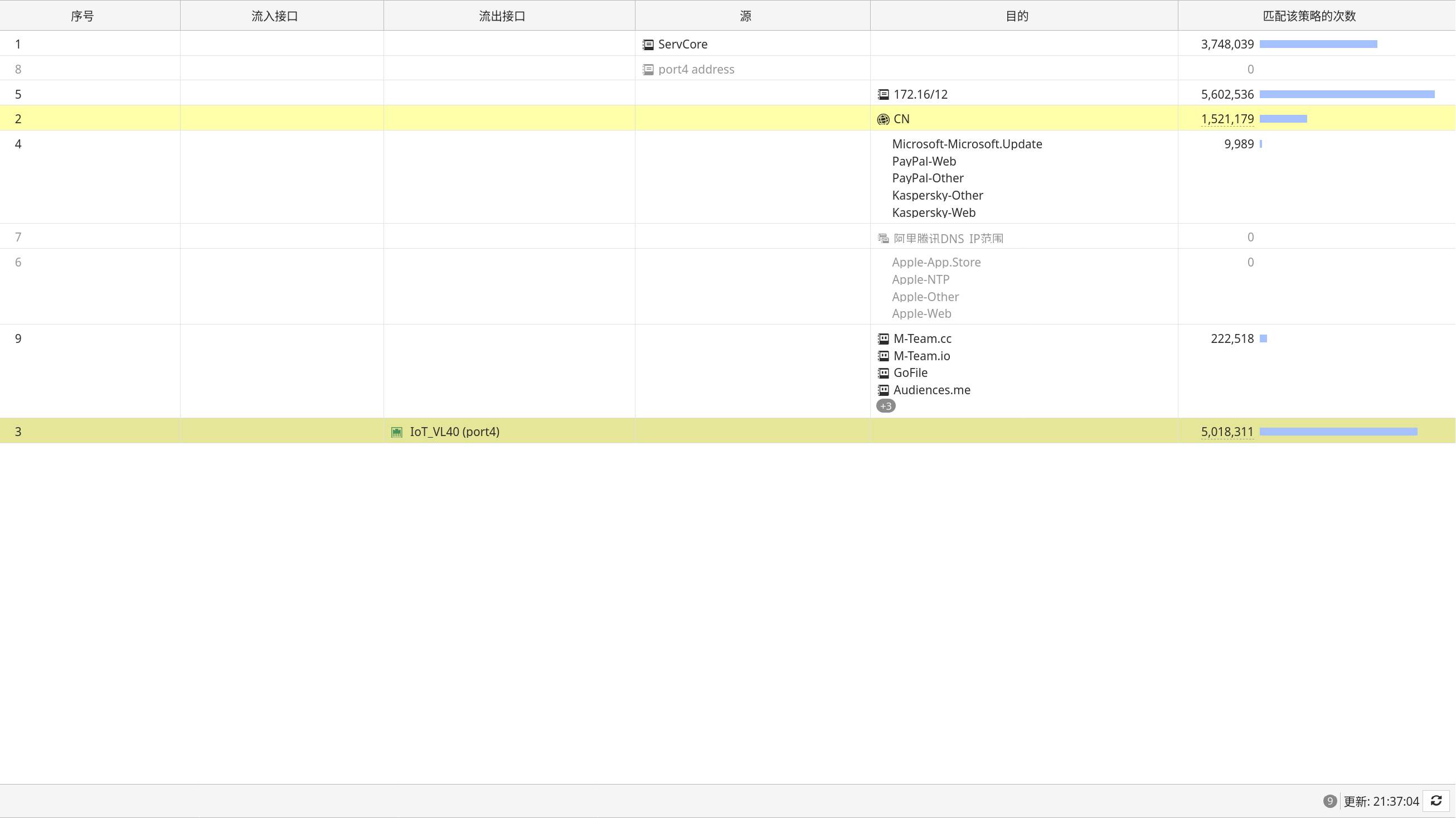
Task: Sort by 序号 column header
Action: [82, 16]
